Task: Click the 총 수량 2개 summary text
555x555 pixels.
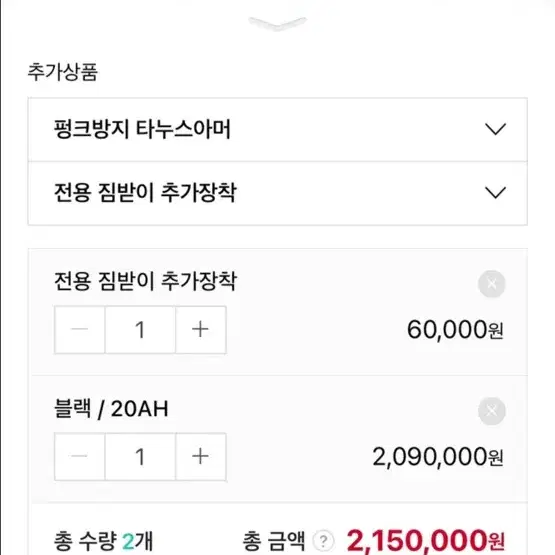Action: pyautogui.click(x=103, y=541)
